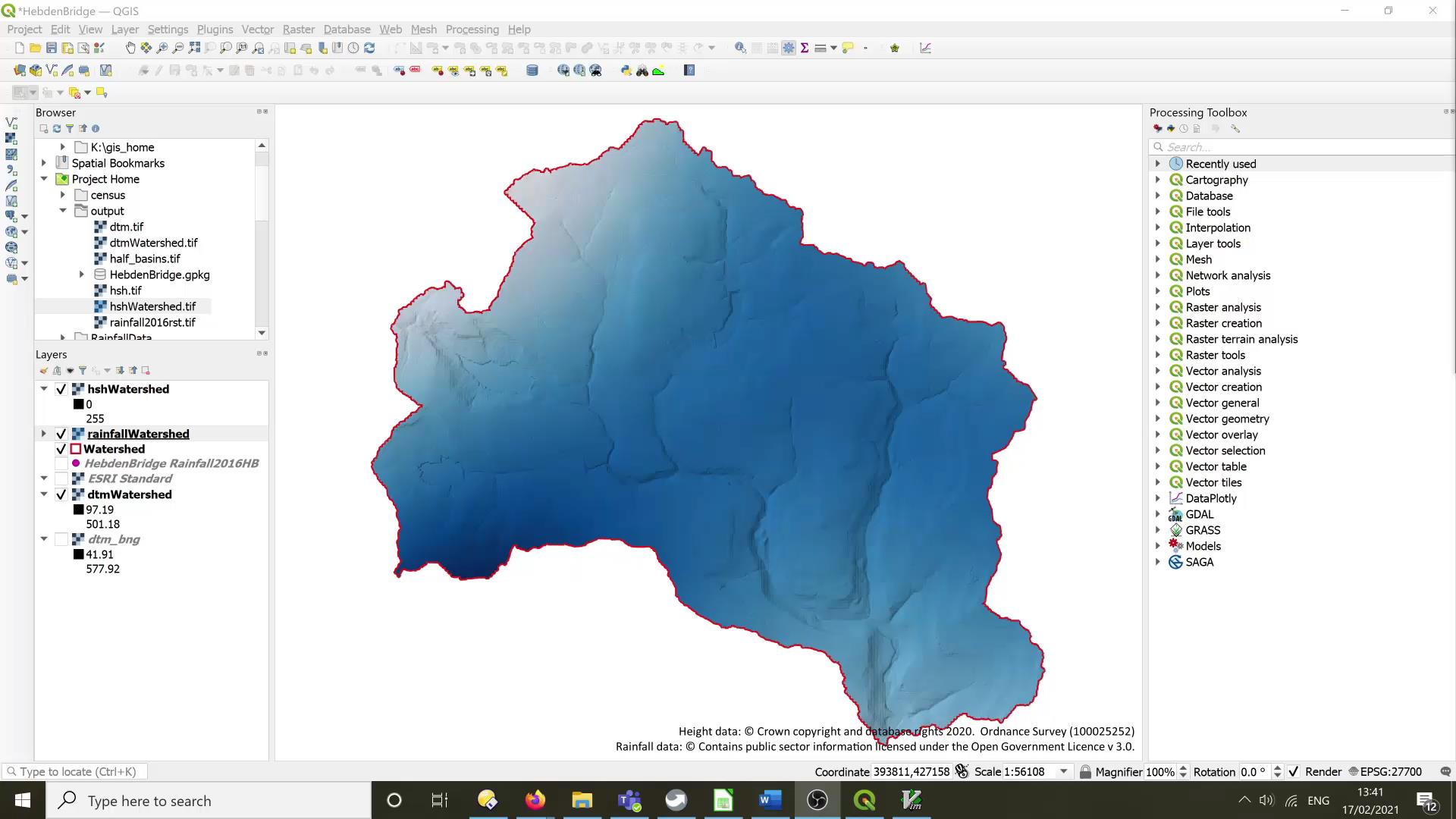
Task: Open the Python Console
Action: click(x=626, y=70)
